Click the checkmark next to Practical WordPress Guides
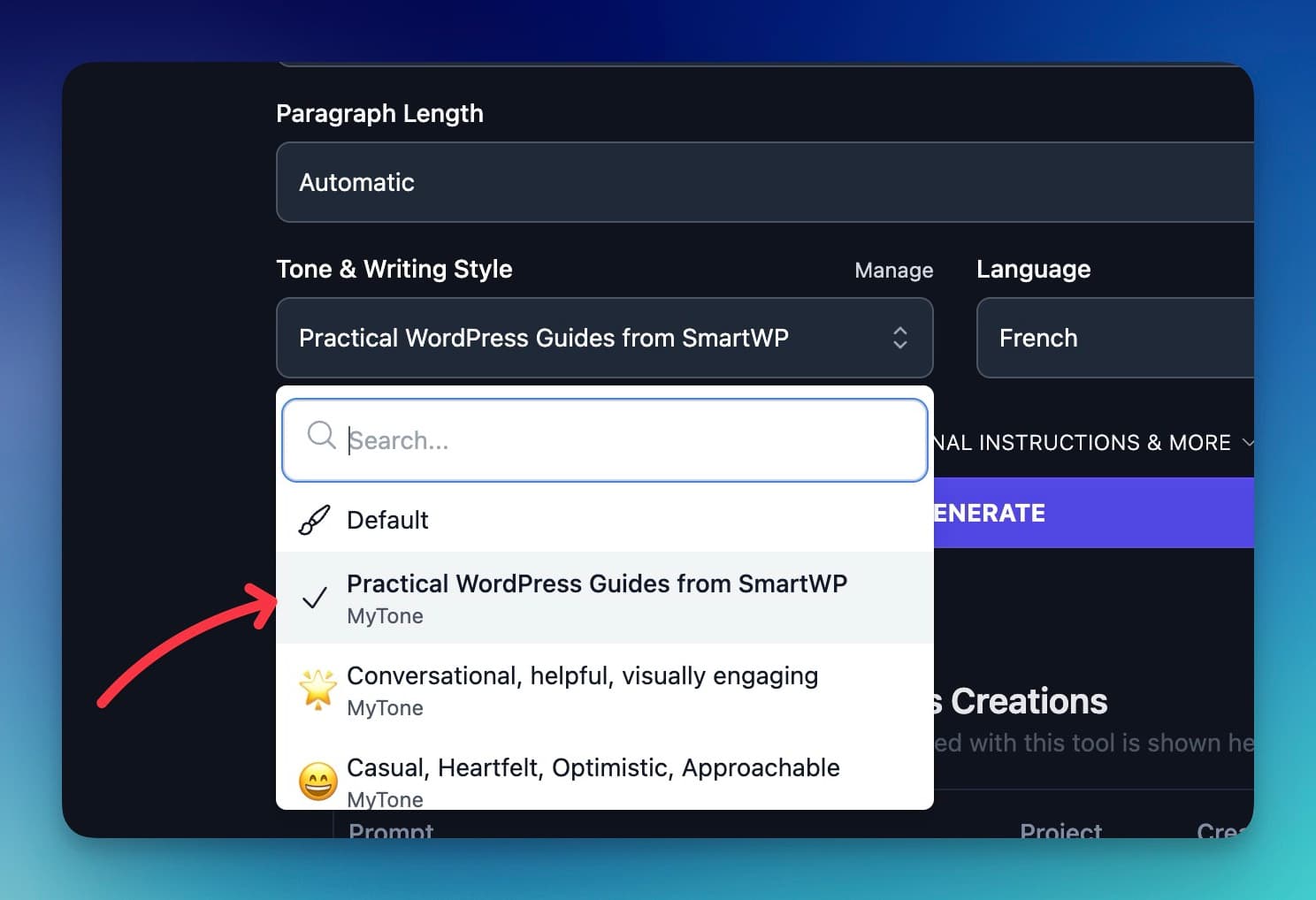This screenshot has width=1316, height=900. pyautogui.click(x=315, y=599)
